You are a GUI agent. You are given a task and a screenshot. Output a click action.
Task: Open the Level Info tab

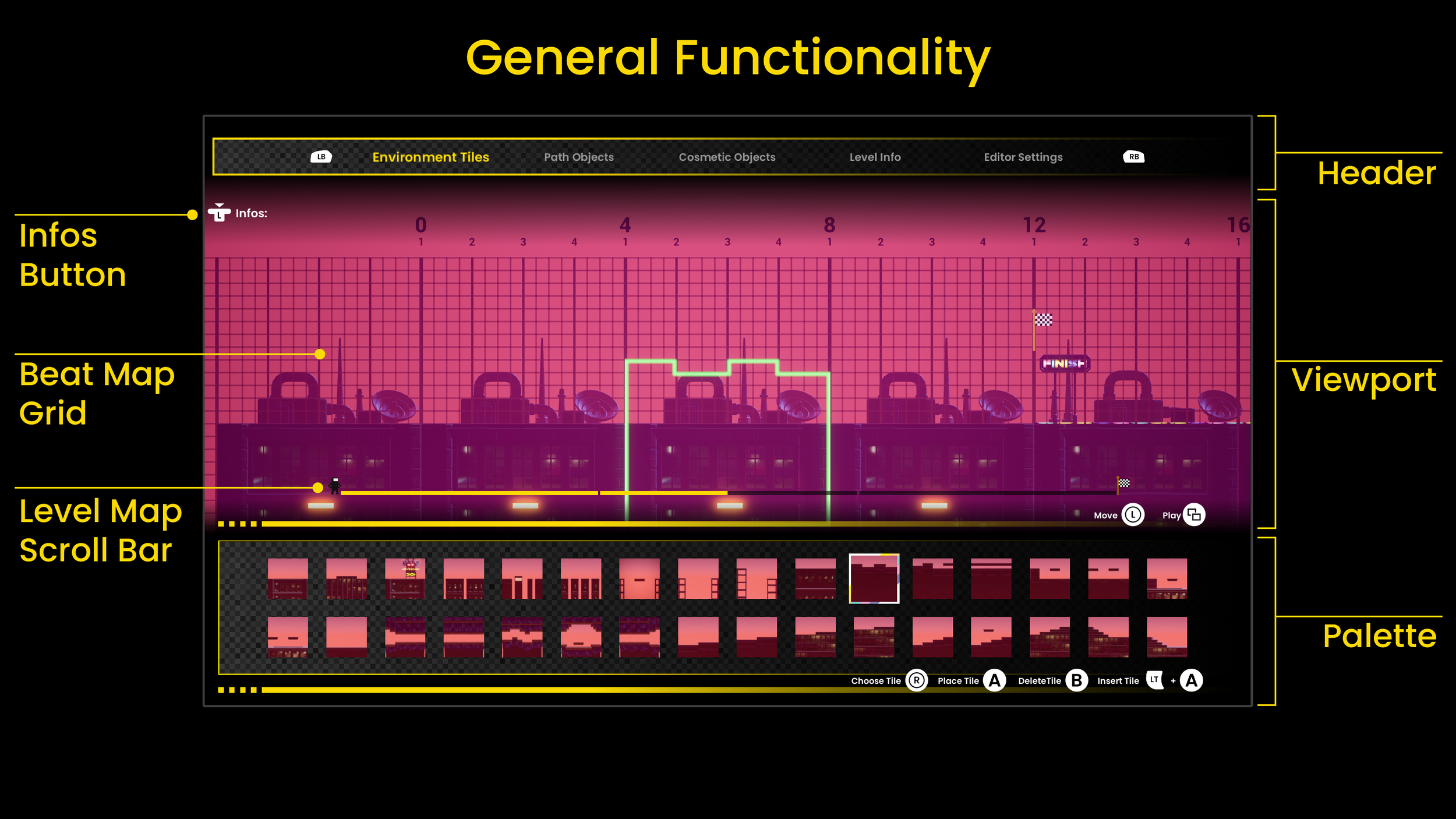(875, 157)
